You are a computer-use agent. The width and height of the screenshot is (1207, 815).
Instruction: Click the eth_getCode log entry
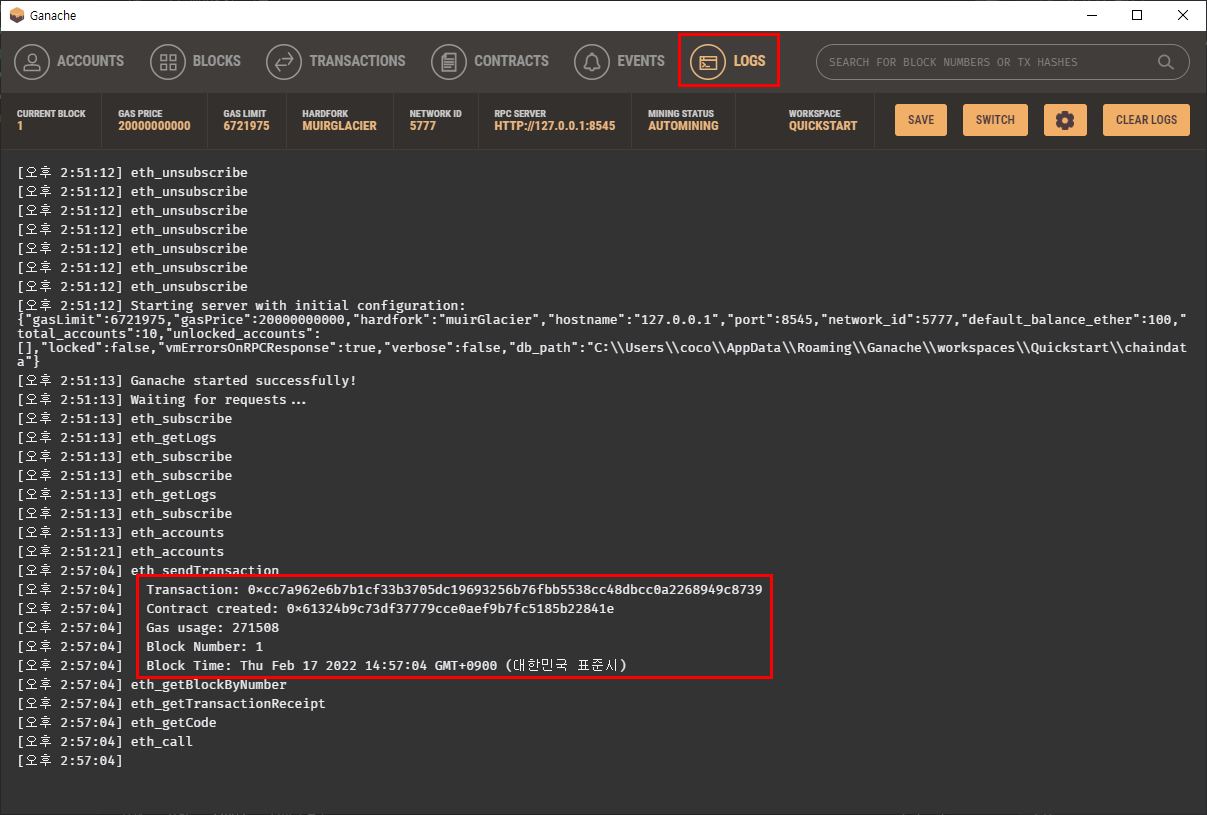174,723
